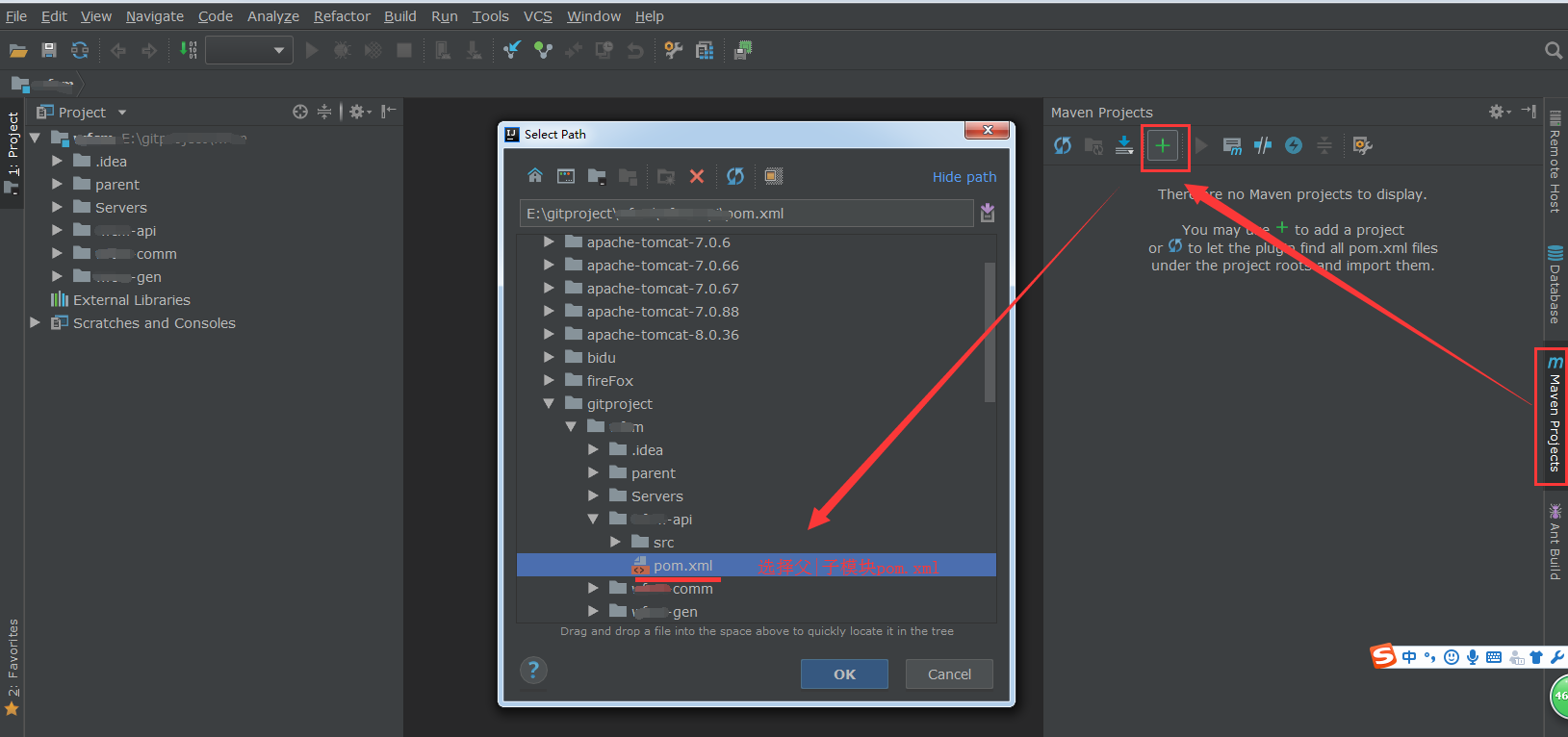This screenshot has width=1568, height=737.
Task: Click the help question mark button
Action: (x=533, y=671)
